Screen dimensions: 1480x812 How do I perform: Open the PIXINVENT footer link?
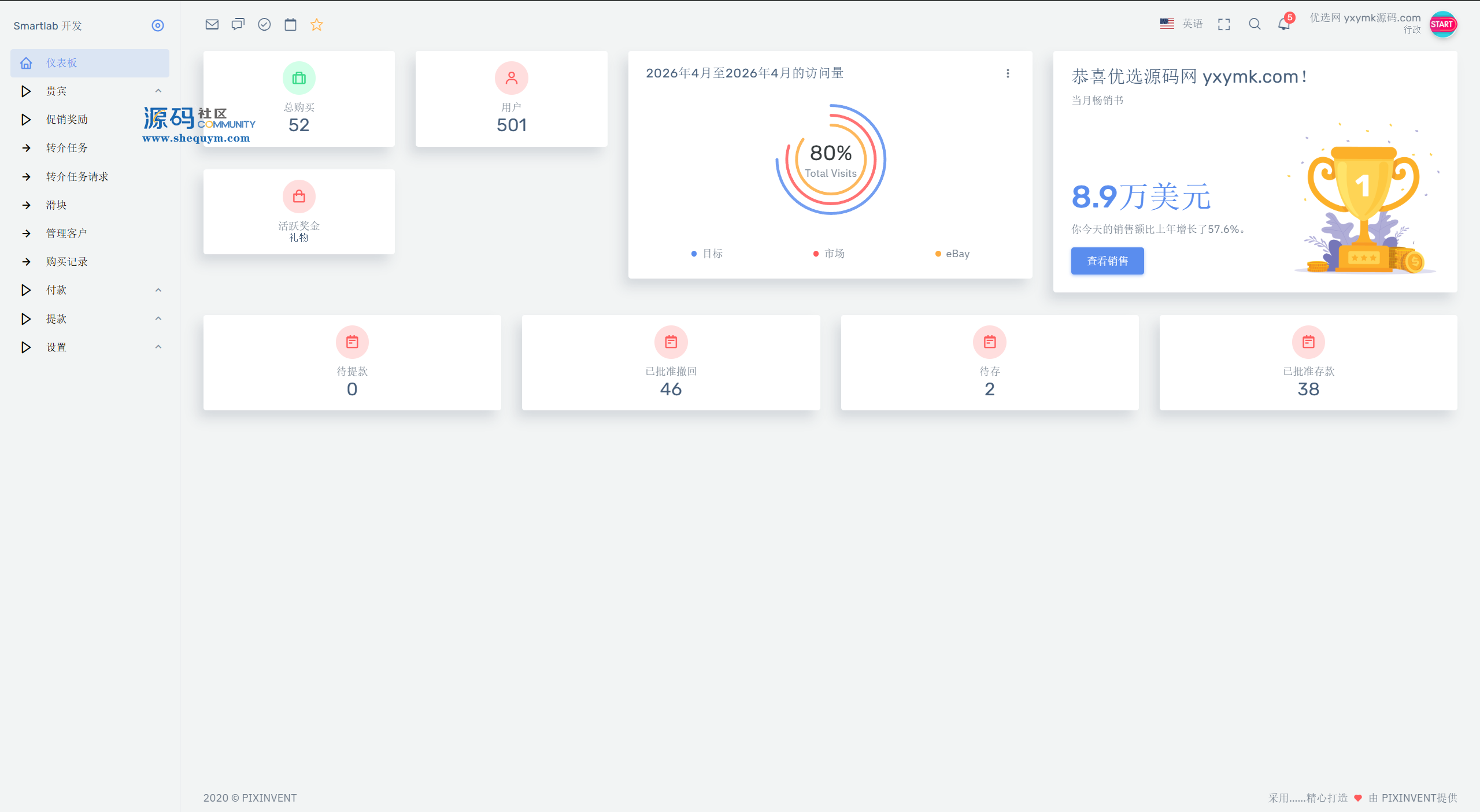(269, 798)
